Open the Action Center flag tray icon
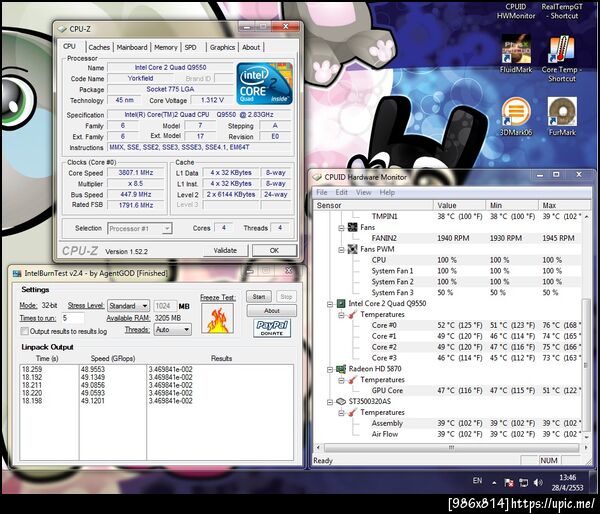 click(509, 483)
